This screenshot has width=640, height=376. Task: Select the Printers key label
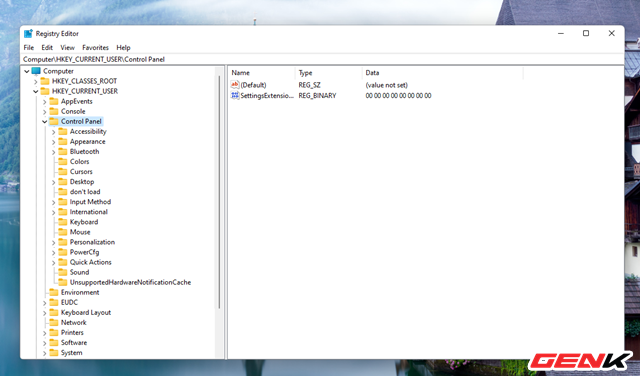pyautogui.click(x=72, y=332)
